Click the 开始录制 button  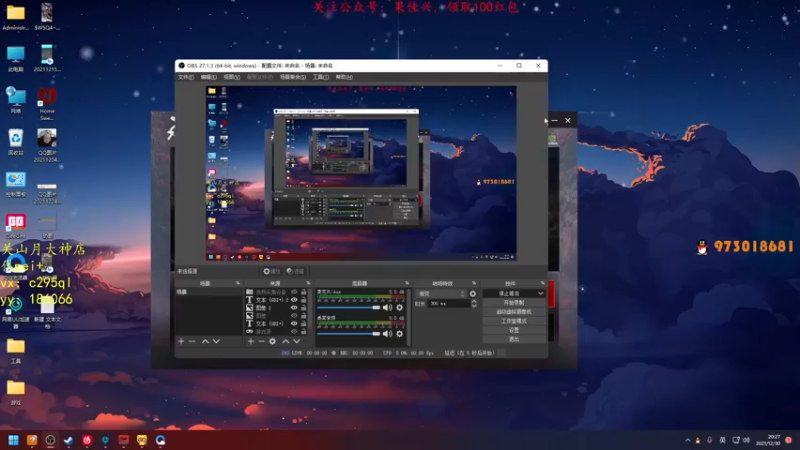(x=514, y=303)
